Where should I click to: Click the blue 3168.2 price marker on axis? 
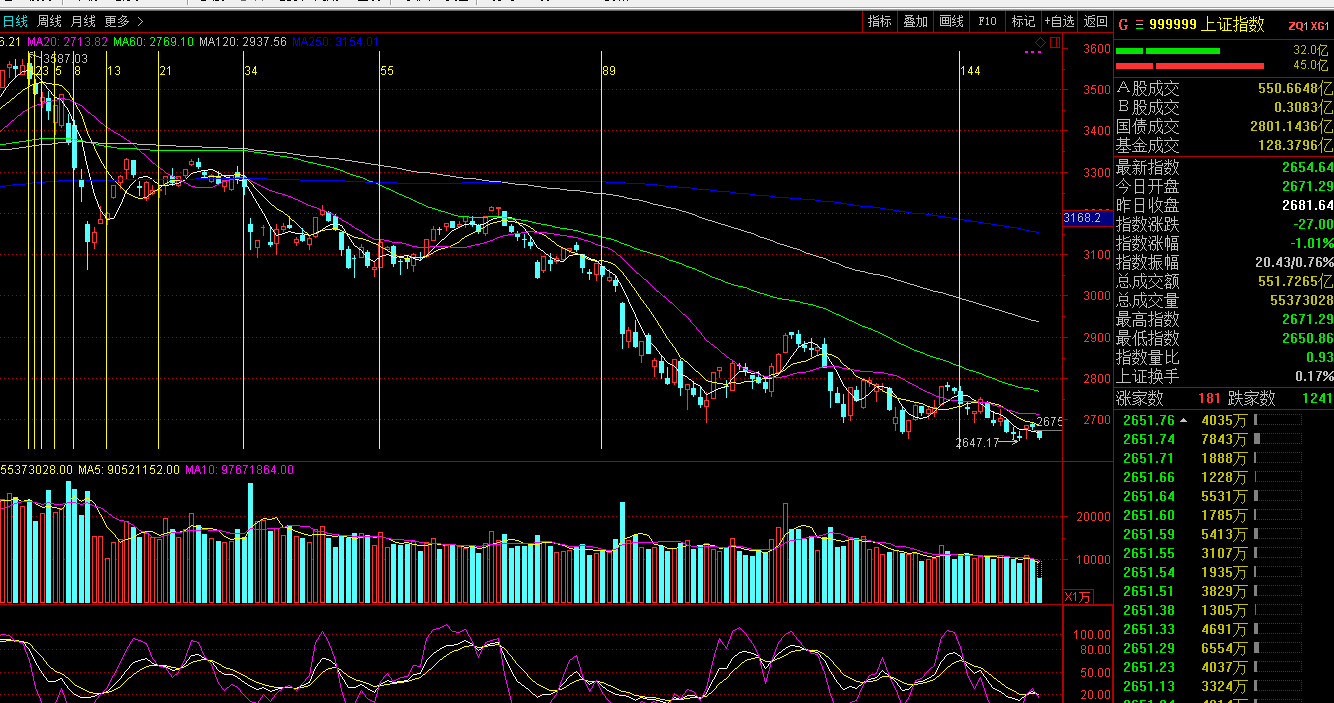[1085, 217]
